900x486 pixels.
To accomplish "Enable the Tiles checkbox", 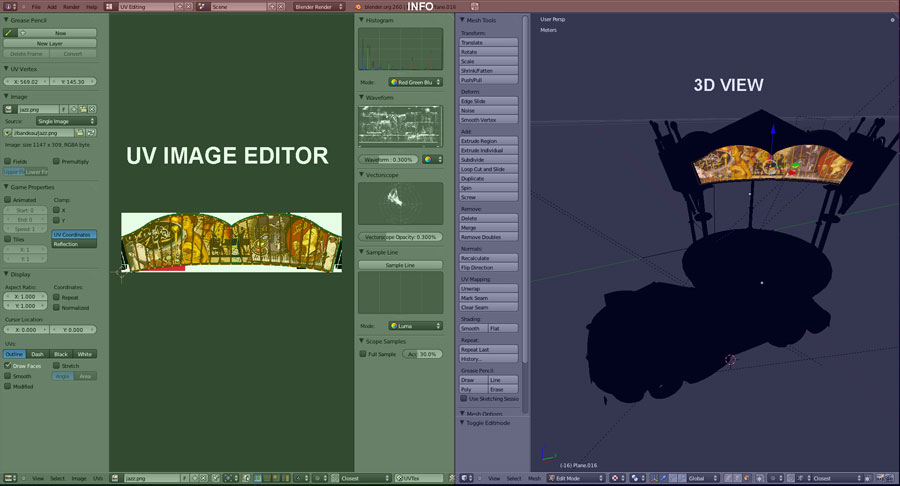I will (8, 239).
